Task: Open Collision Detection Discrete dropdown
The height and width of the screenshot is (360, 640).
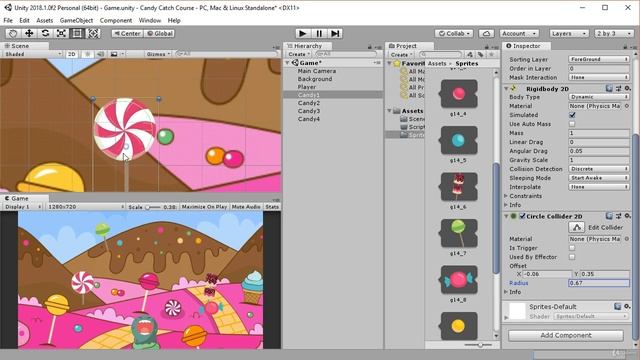Action: click(x=599, y=169)
